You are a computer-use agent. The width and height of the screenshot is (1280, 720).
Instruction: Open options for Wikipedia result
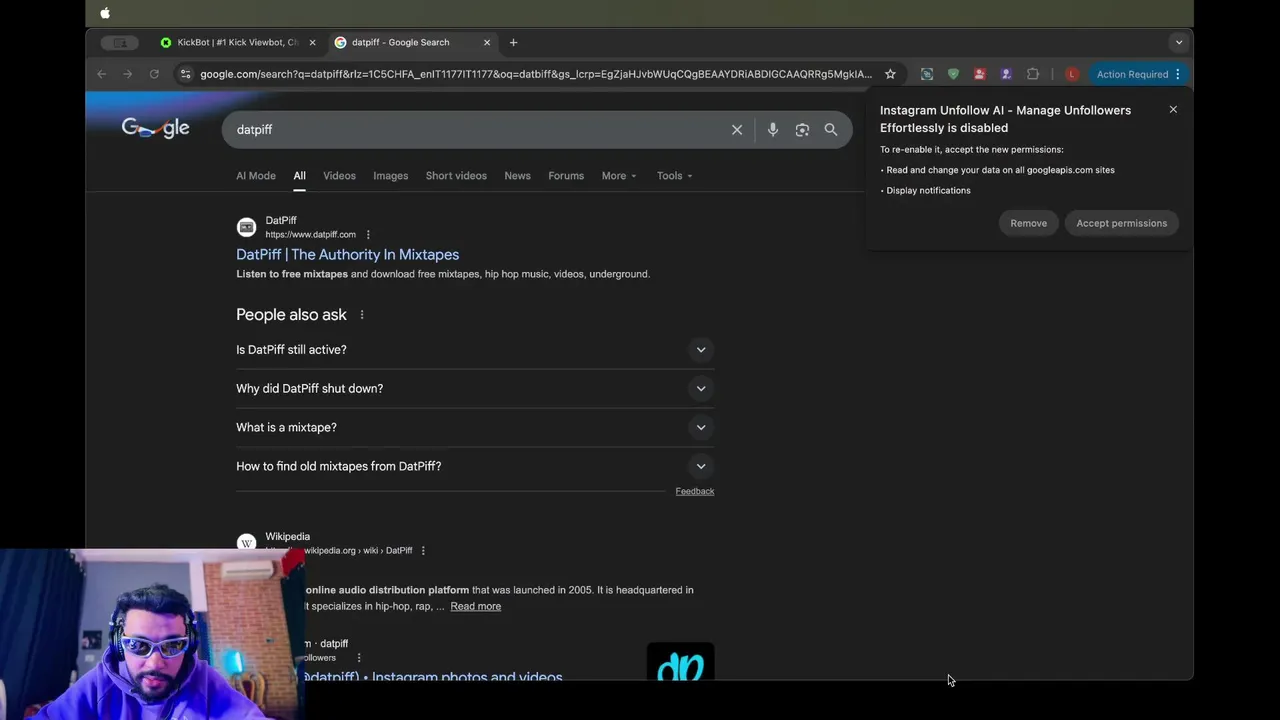pos(423,551)
